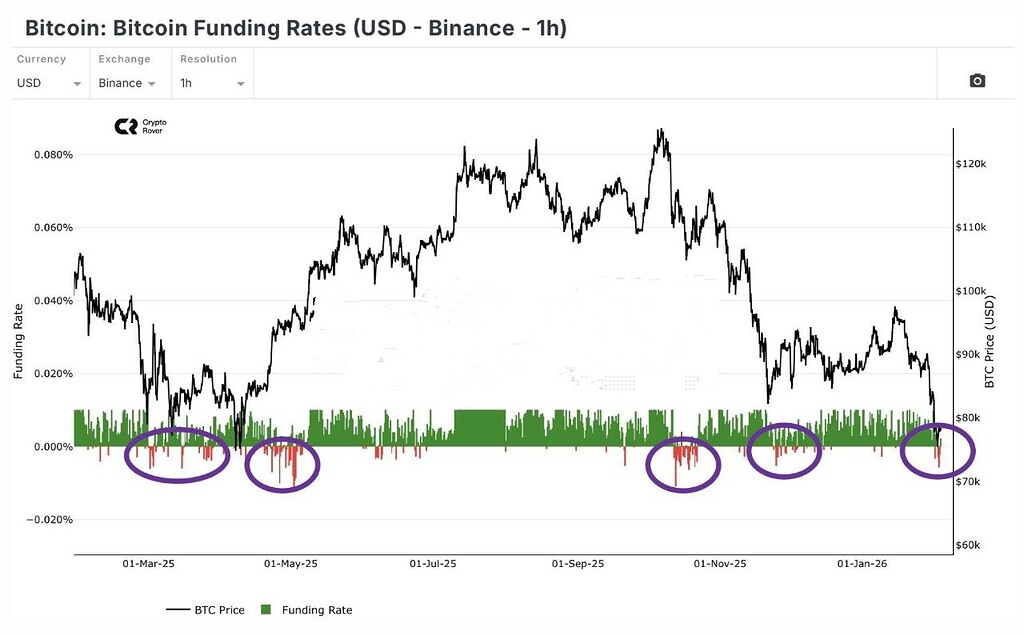1024x635 pixels.
Task: Click the $120k price axis label
Action: 971,163
